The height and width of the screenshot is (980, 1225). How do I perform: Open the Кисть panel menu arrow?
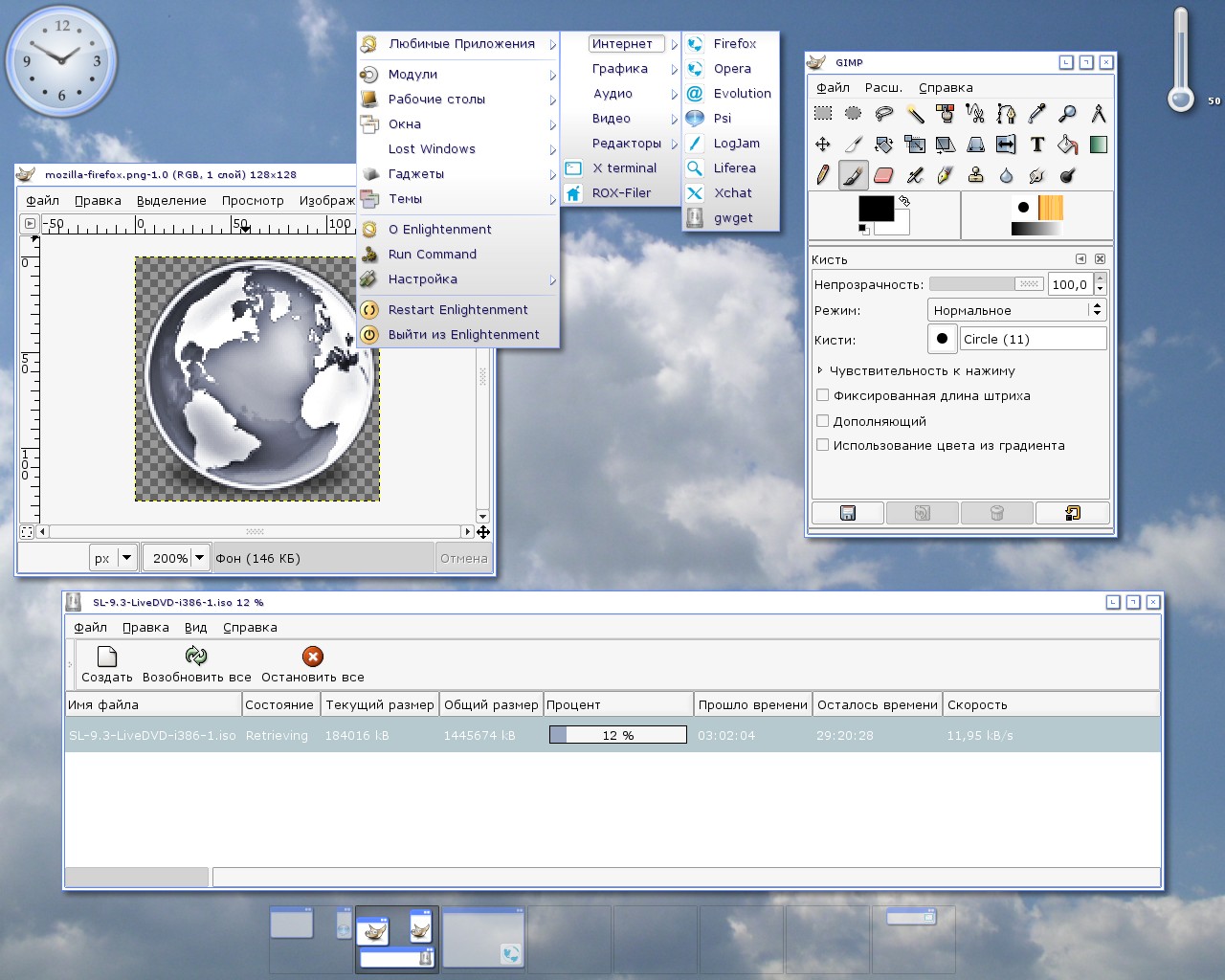tap(1080, 259)
